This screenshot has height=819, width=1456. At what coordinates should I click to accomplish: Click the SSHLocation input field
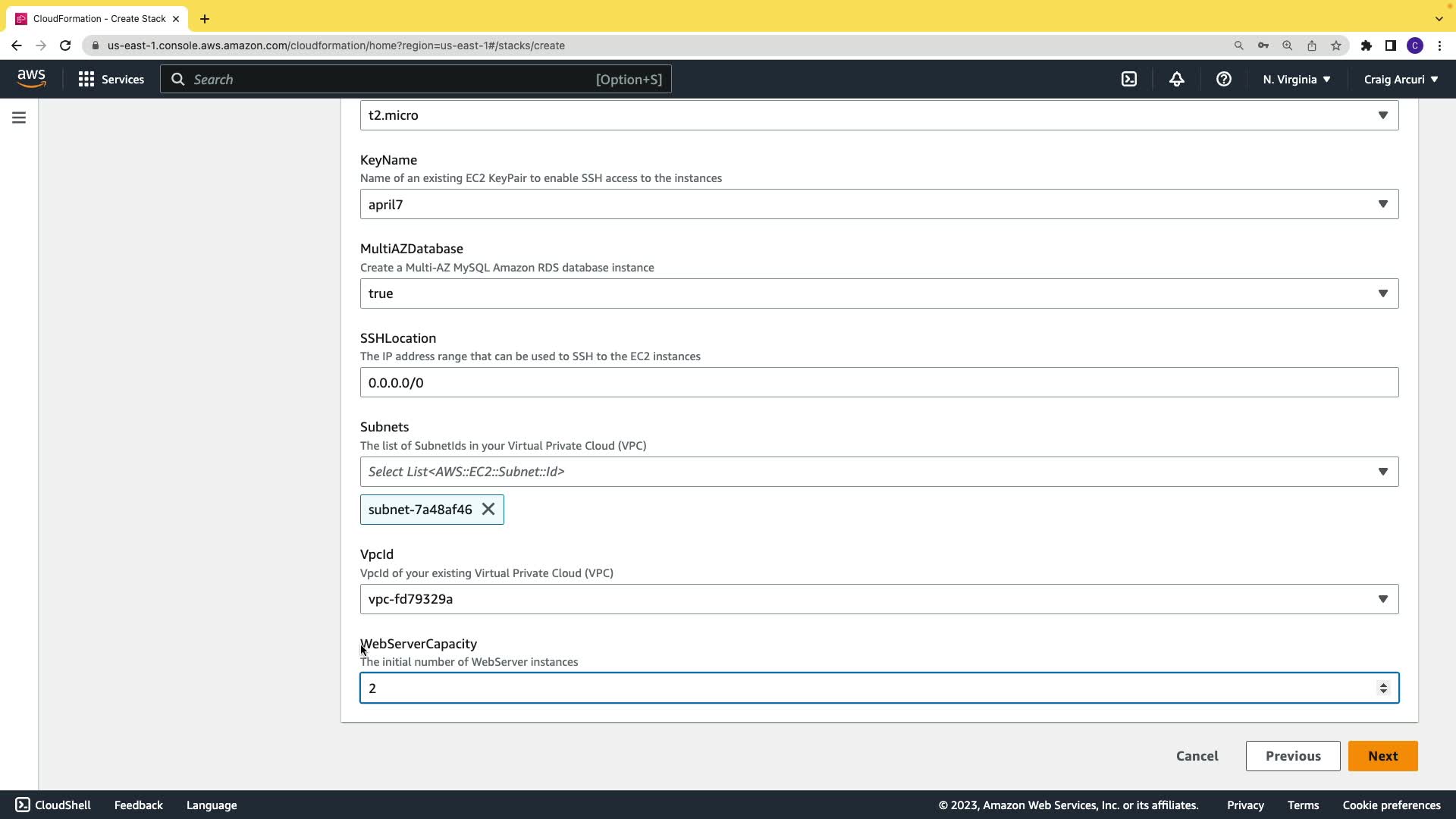coord(878,383)
